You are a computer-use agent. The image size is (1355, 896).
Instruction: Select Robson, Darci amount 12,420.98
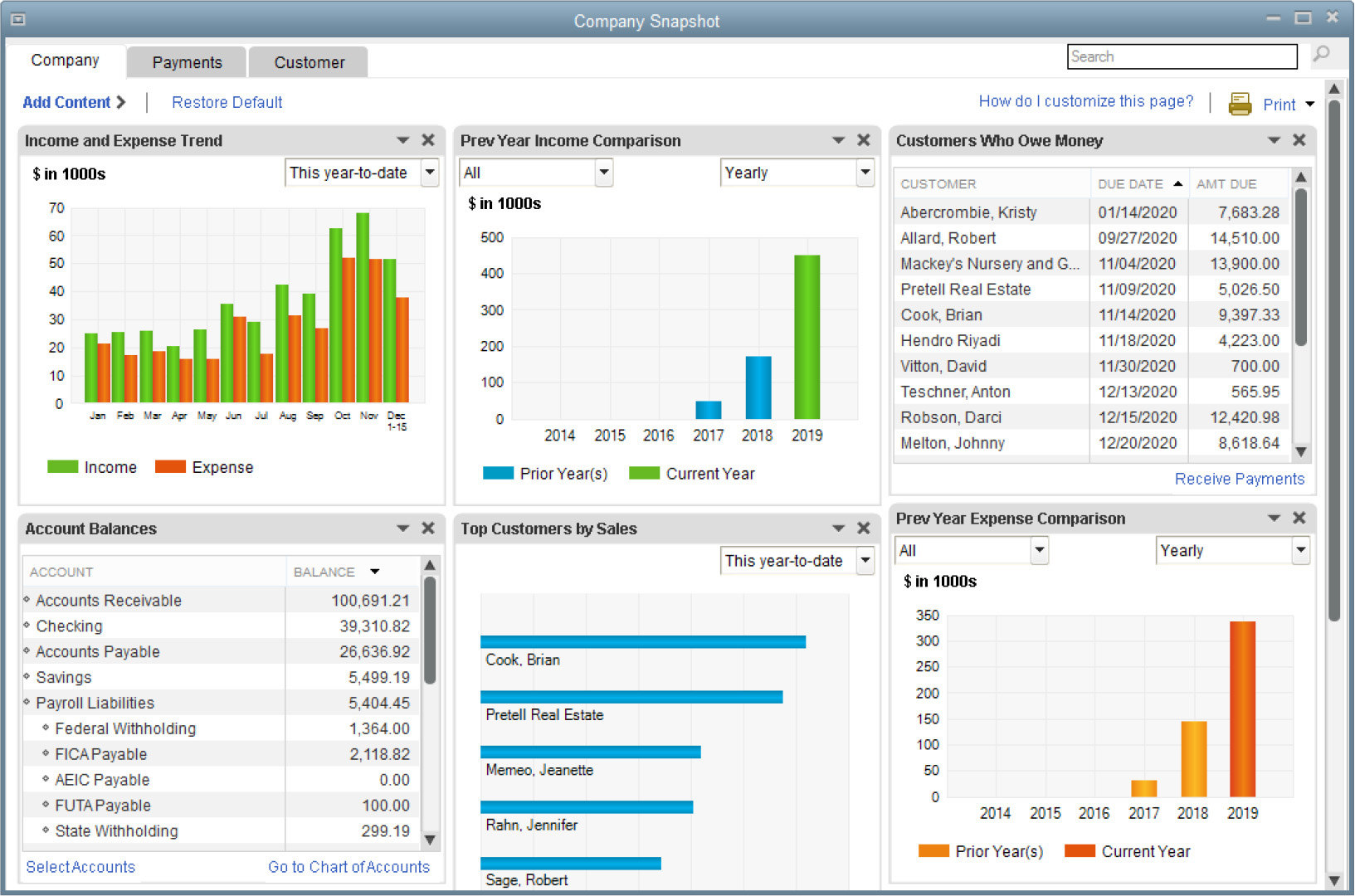(x=1244, y=417)
